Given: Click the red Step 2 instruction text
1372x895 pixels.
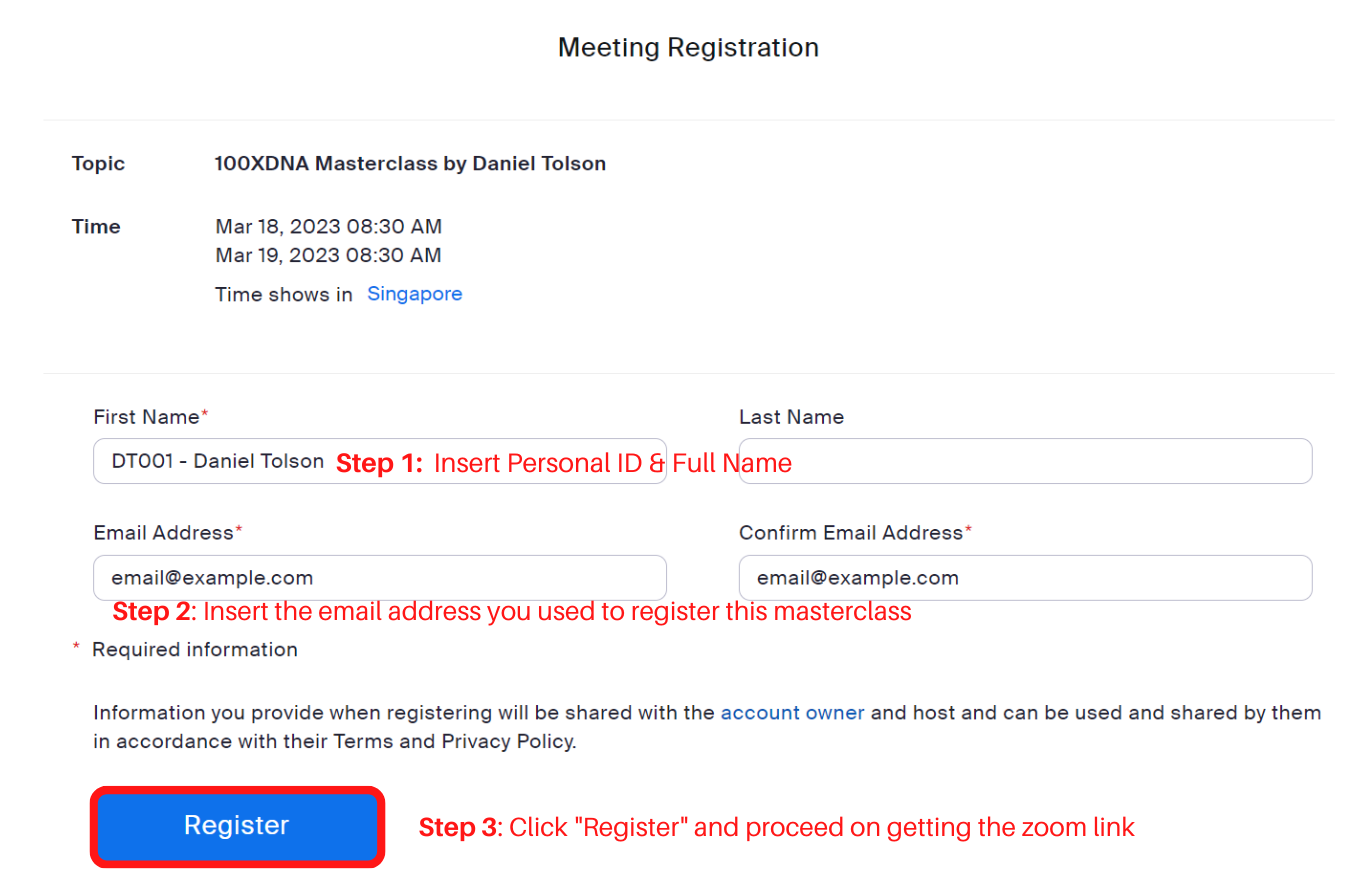Looking at the screenshot, I should click(512, 611).
